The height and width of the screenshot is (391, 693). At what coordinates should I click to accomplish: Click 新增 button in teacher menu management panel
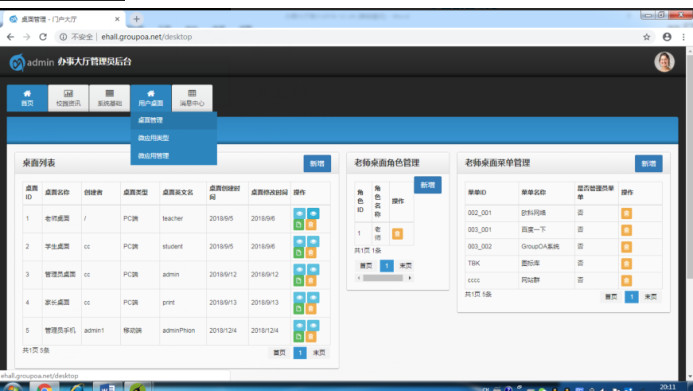[648, 163]
